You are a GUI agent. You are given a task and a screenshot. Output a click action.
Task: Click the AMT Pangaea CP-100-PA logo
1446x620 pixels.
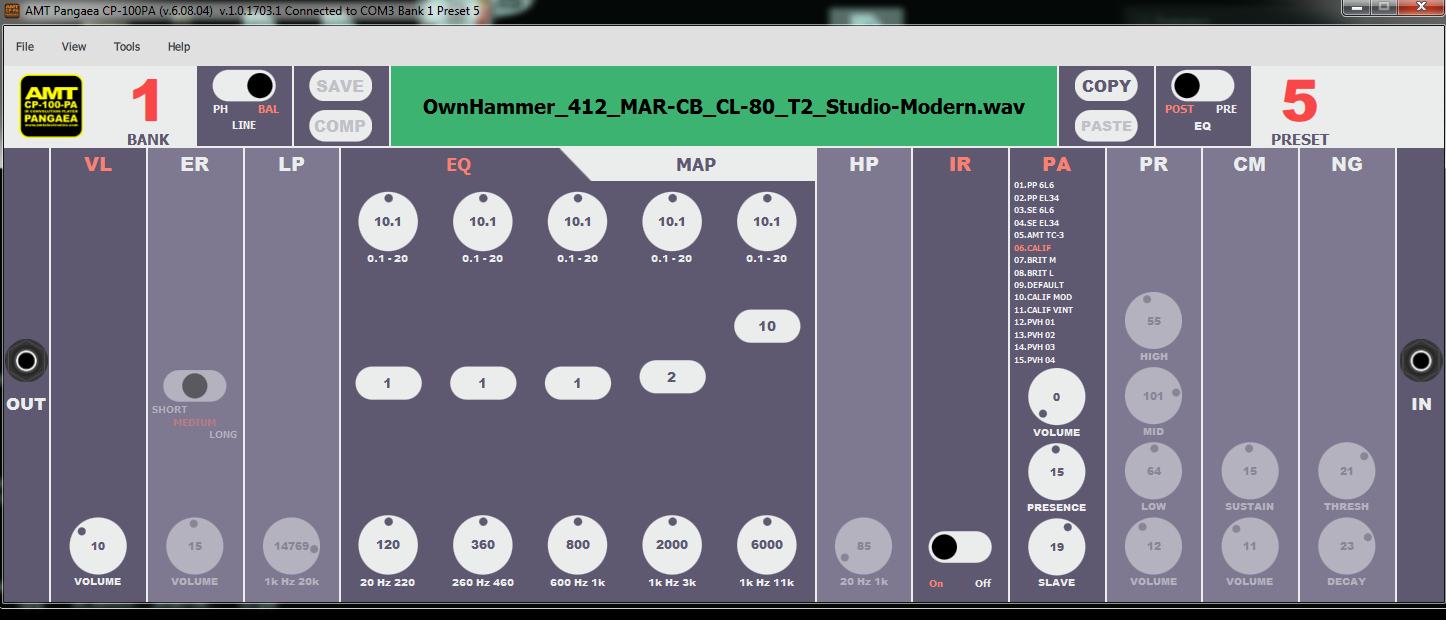point(52,106)
